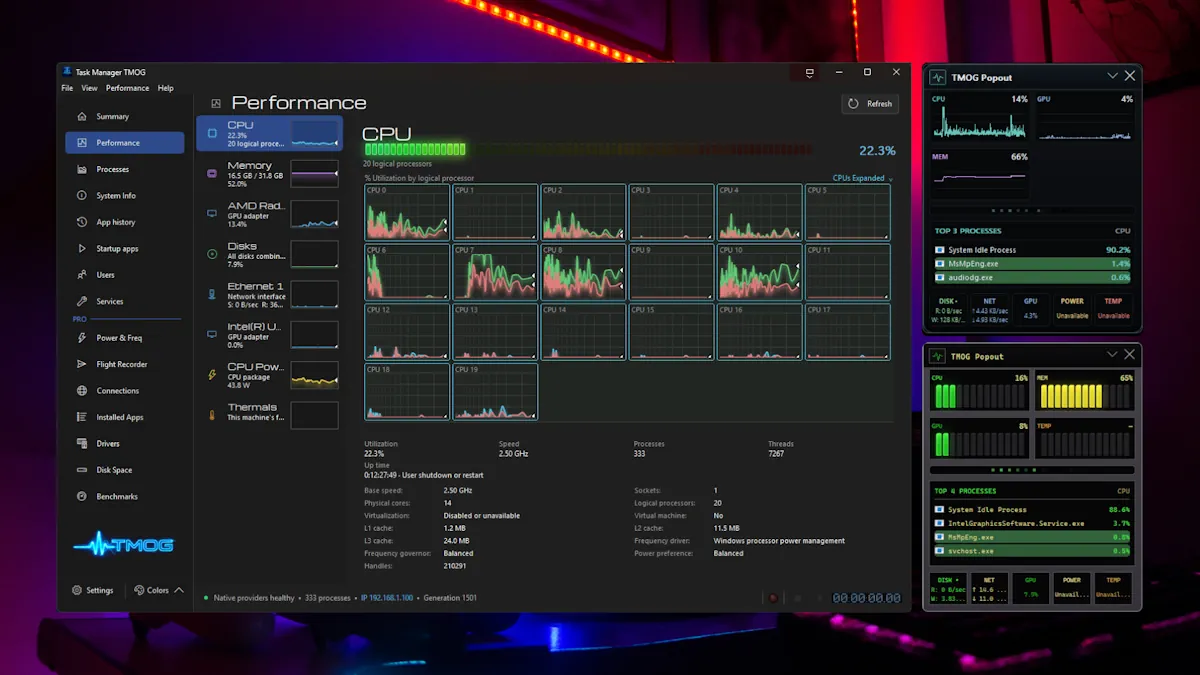
Task: Click the Installed Apps grid icon
Action: pos(82,417)
